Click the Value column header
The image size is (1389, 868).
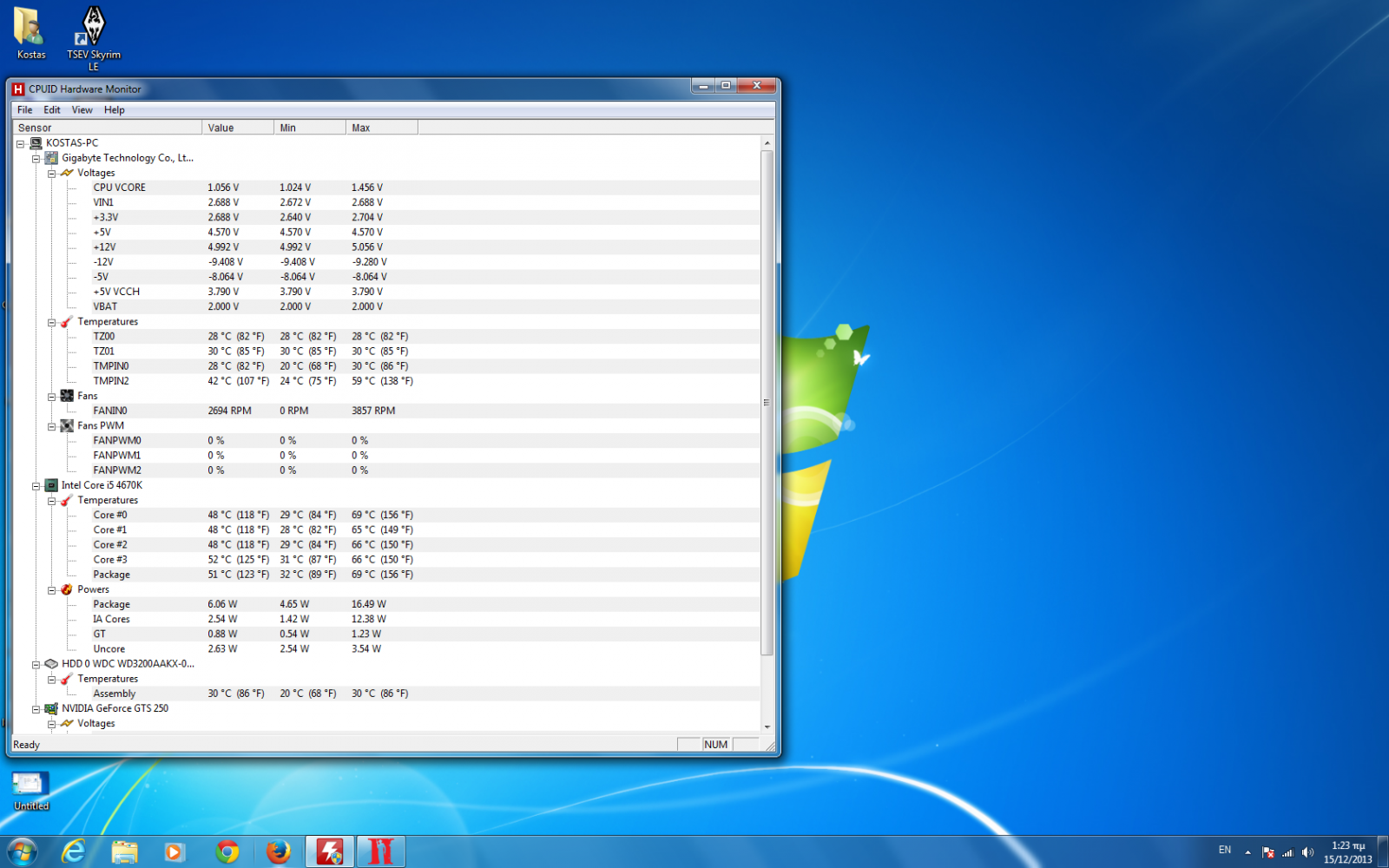click(x=238, y=128)
